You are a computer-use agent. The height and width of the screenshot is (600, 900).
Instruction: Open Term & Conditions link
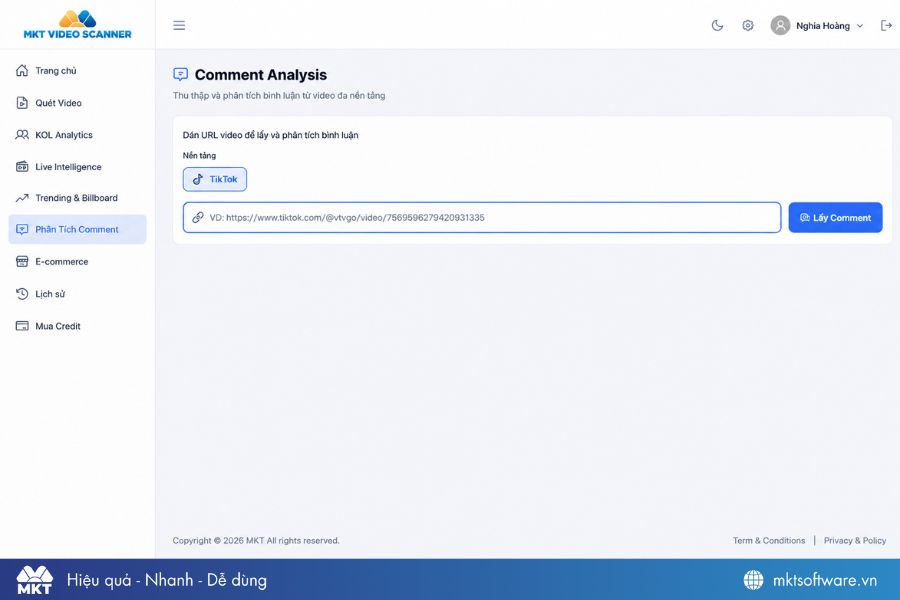click(769, 540)
